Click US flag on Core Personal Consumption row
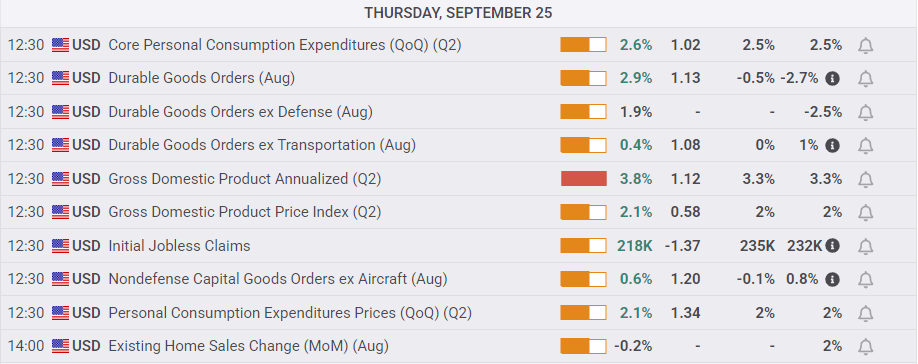 [60, 45]
